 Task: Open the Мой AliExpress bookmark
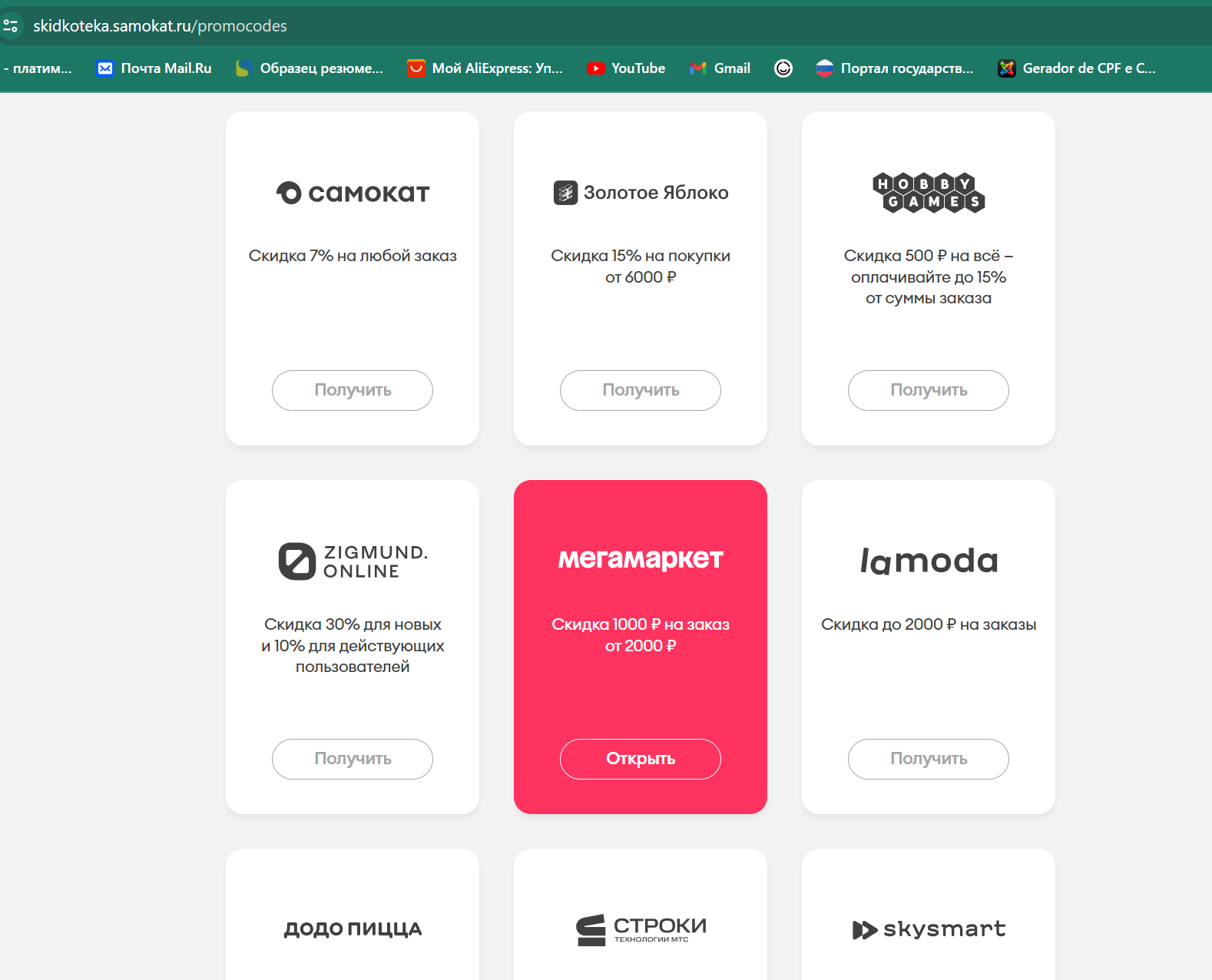pos(485,68)
